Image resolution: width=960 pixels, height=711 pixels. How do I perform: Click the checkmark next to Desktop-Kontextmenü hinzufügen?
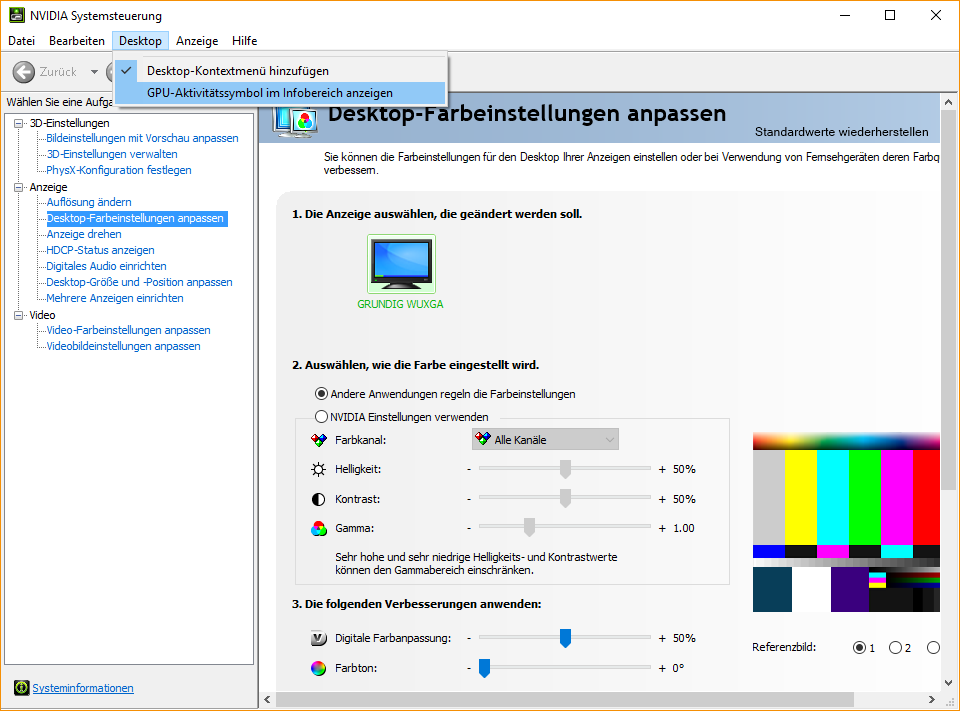tap(127, 70)
